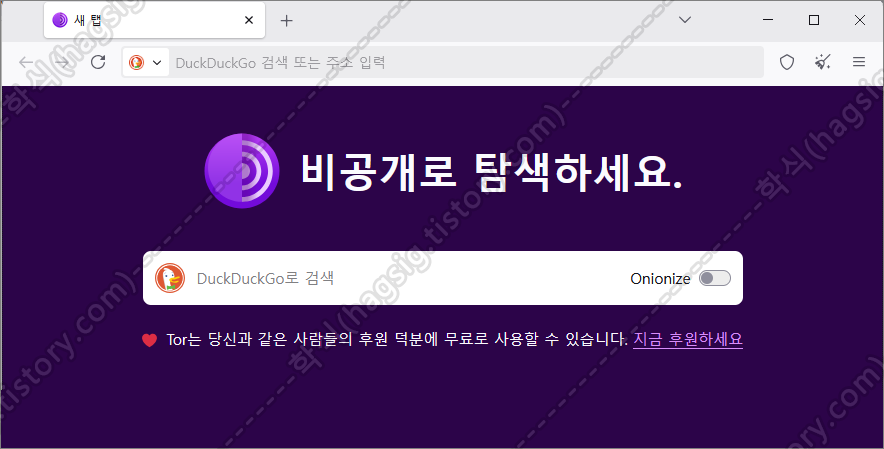
Task: Open the 지금 후원하세요 donate link
Action: [x=688, y=339]
